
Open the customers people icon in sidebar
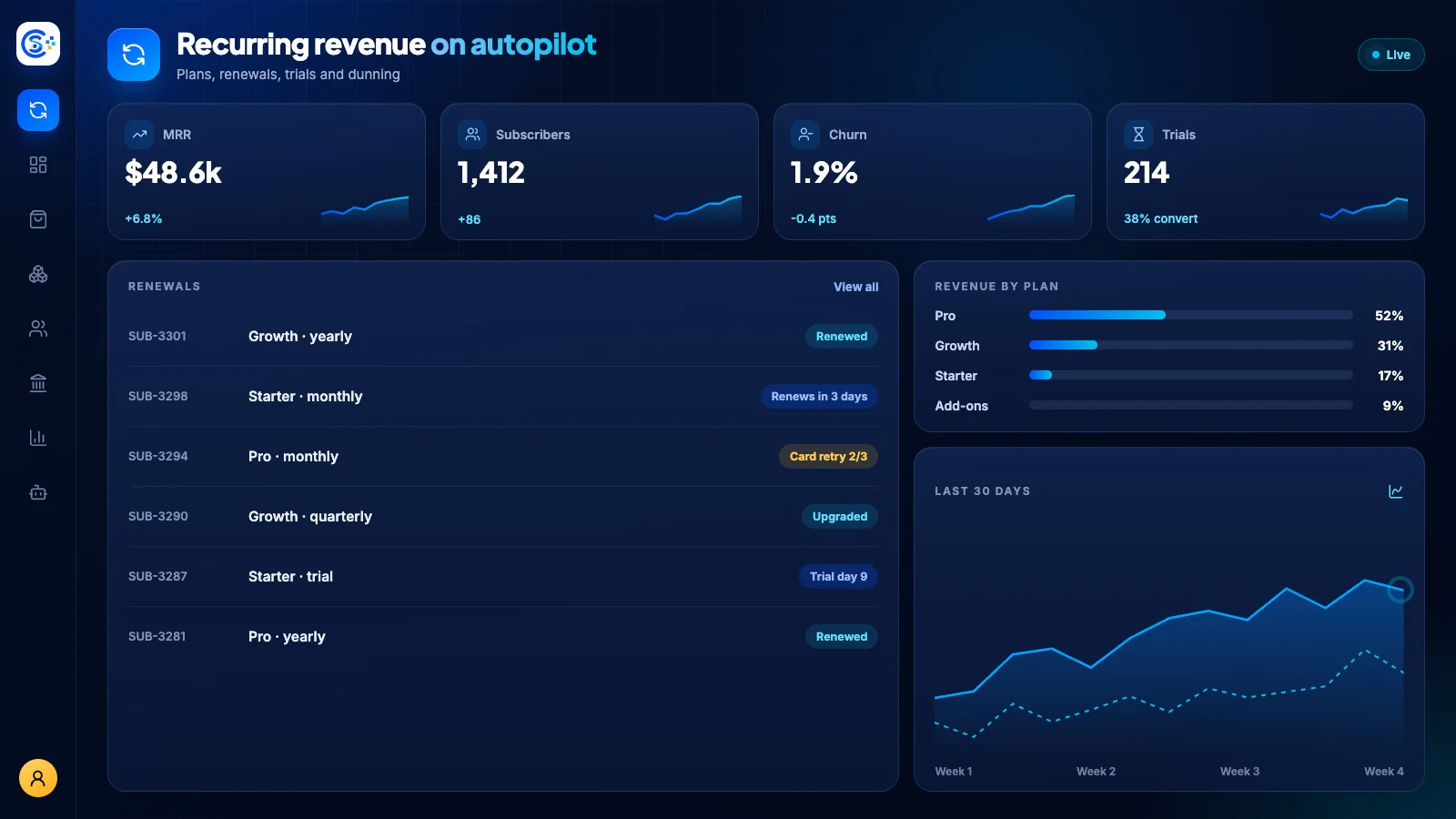pyautogui.click(x=38, y=329)
